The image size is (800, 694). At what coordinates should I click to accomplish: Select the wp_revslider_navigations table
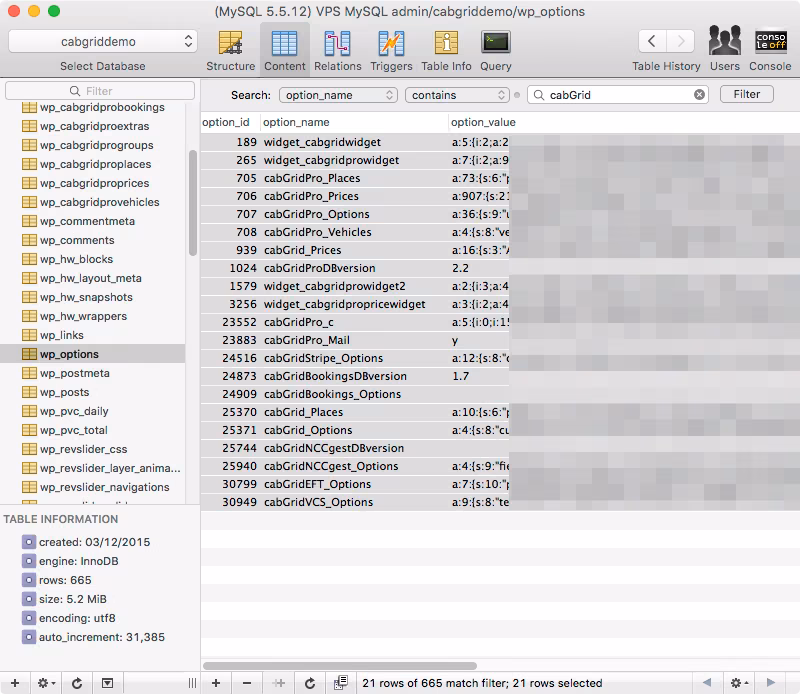click(92, 487)
